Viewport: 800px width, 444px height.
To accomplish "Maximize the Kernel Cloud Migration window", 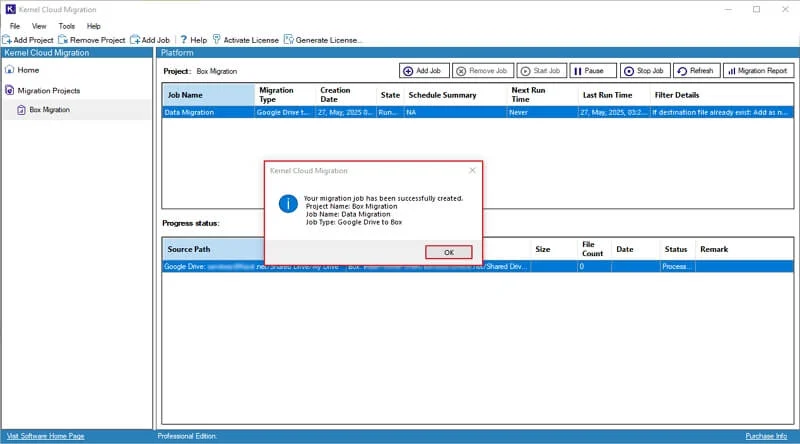I will coord(757,9).
